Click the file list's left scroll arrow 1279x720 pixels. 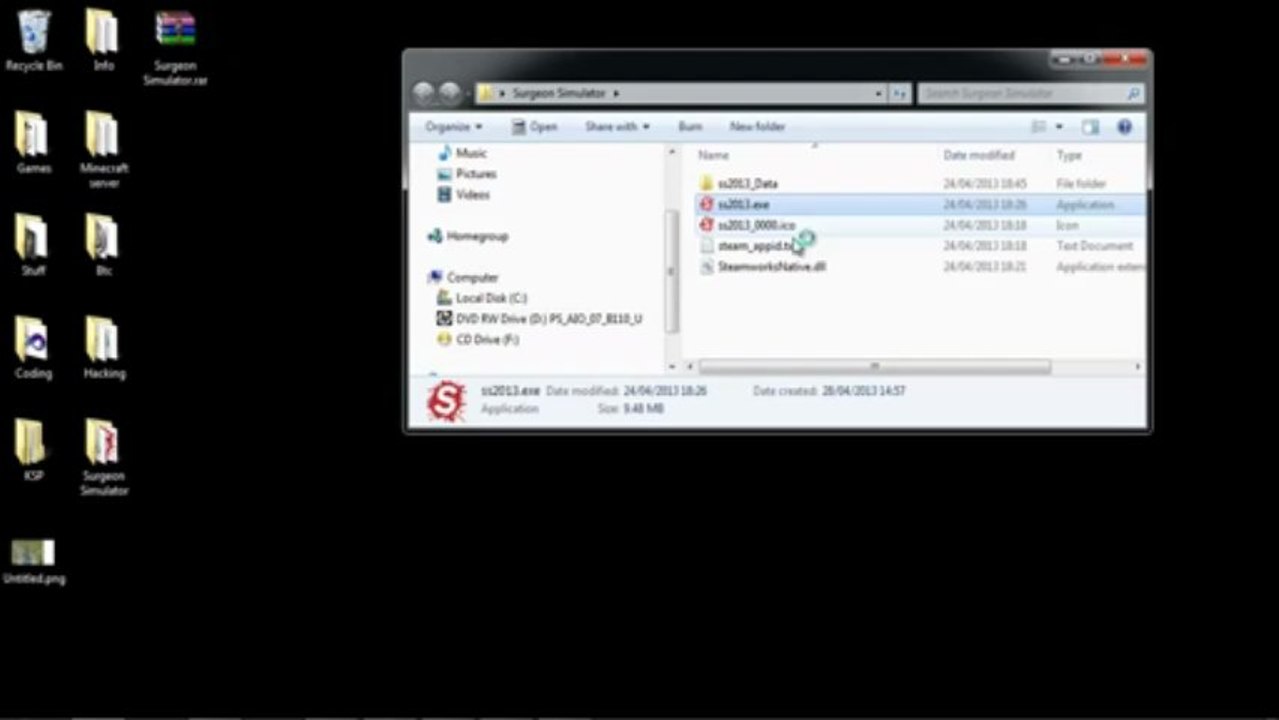pos(690,367)
